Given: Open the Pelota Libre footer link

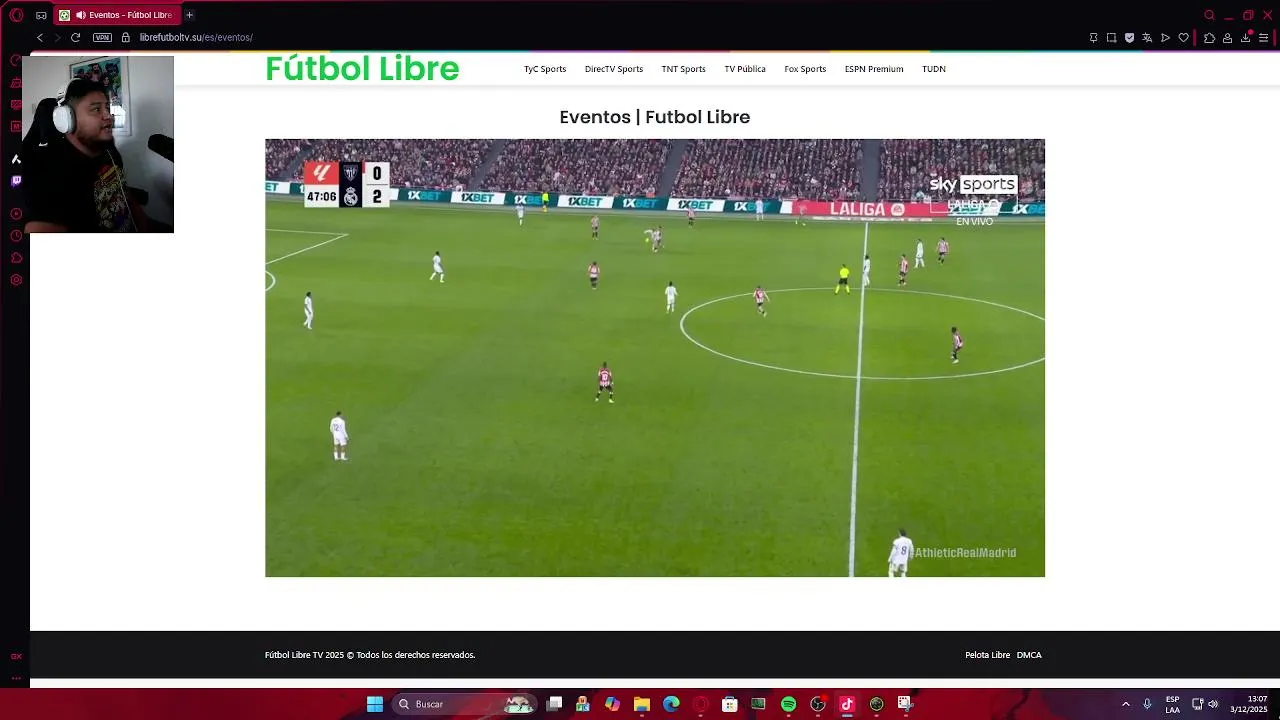Looking at the screenshot, I should (x=987, y=655).
